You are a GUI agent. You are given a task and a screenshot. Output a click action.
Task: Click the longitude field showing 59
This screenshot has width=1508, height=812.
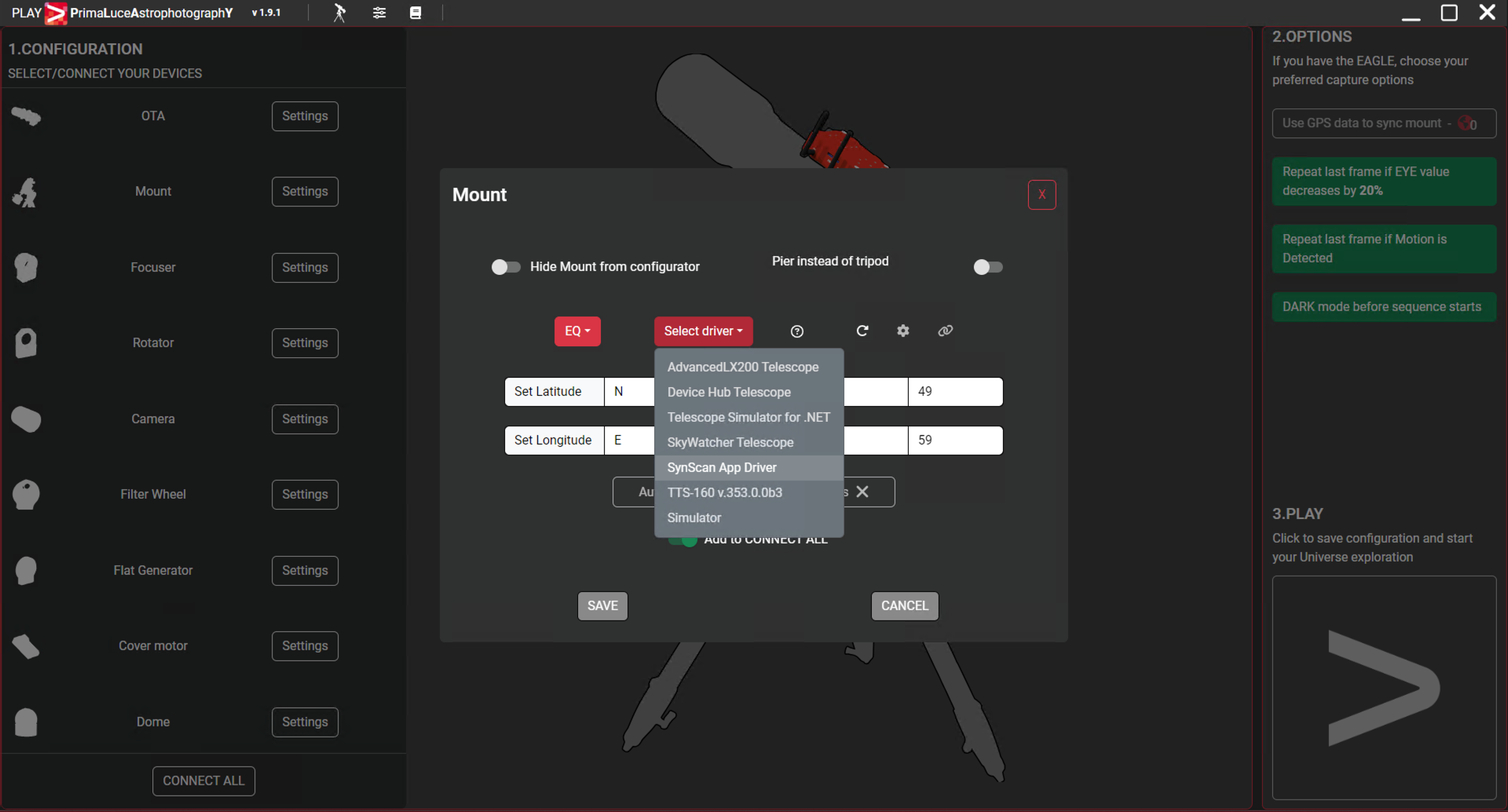point(955,441)
